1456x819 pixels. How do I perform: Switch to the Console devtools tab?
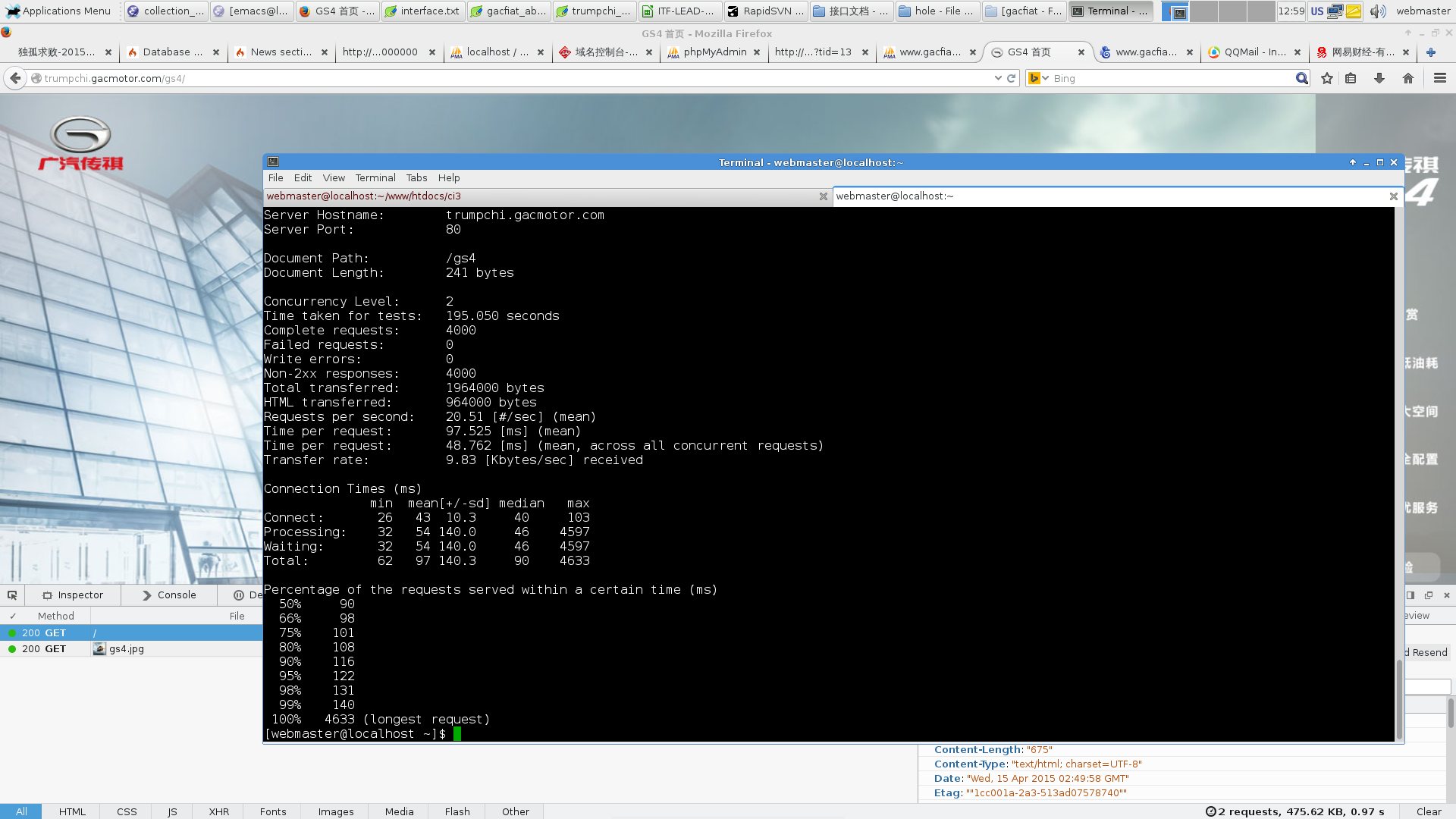coord(169,595)
